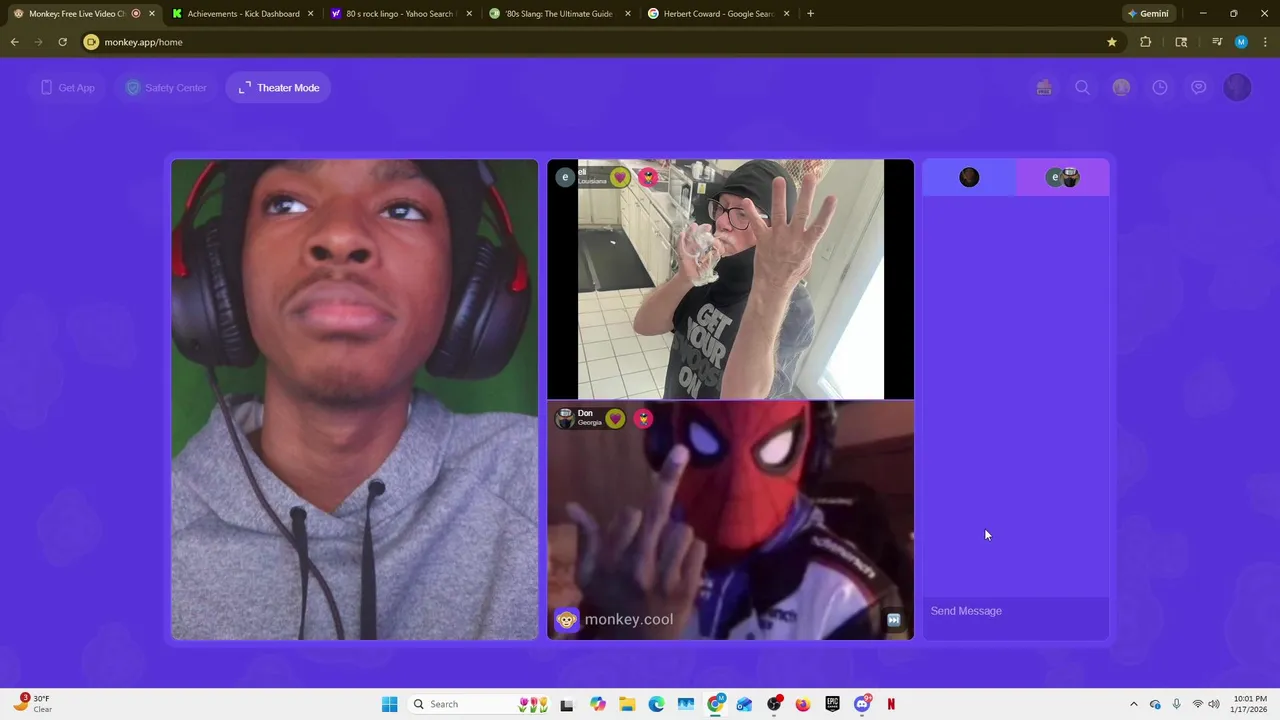The height and width of the screenshot is (720, 1280).
Task: Click the Get App button
Action: point(67,88)
